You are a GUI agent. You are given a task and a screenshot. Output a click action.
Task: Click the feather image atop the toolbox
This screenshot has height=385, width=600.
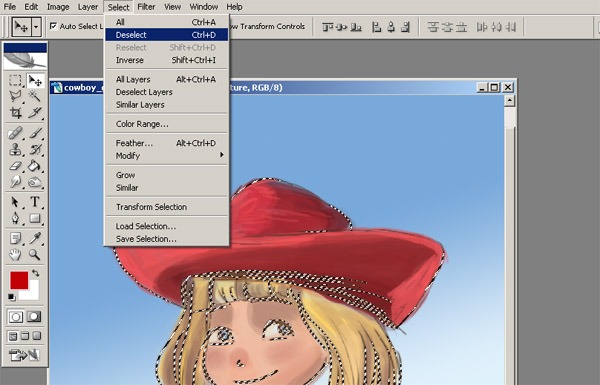click(25, 60)
